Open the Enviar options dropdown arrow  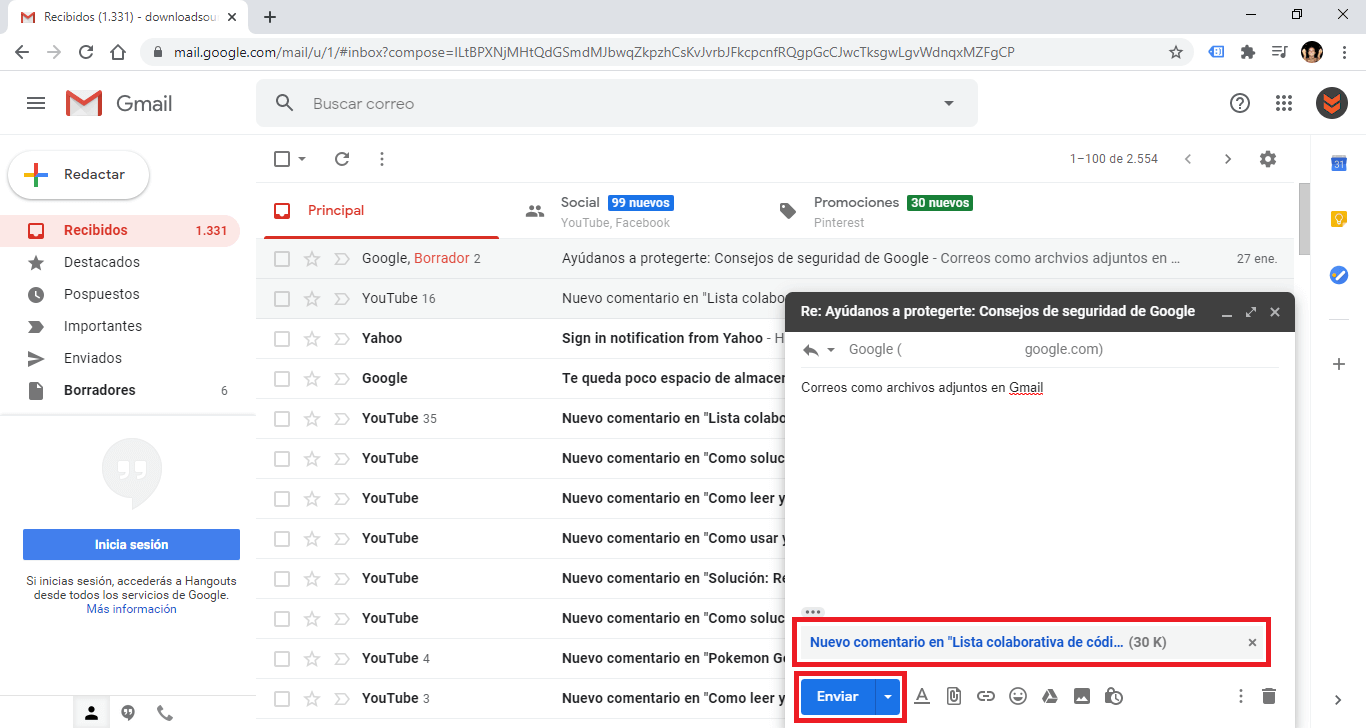[886, 696]
